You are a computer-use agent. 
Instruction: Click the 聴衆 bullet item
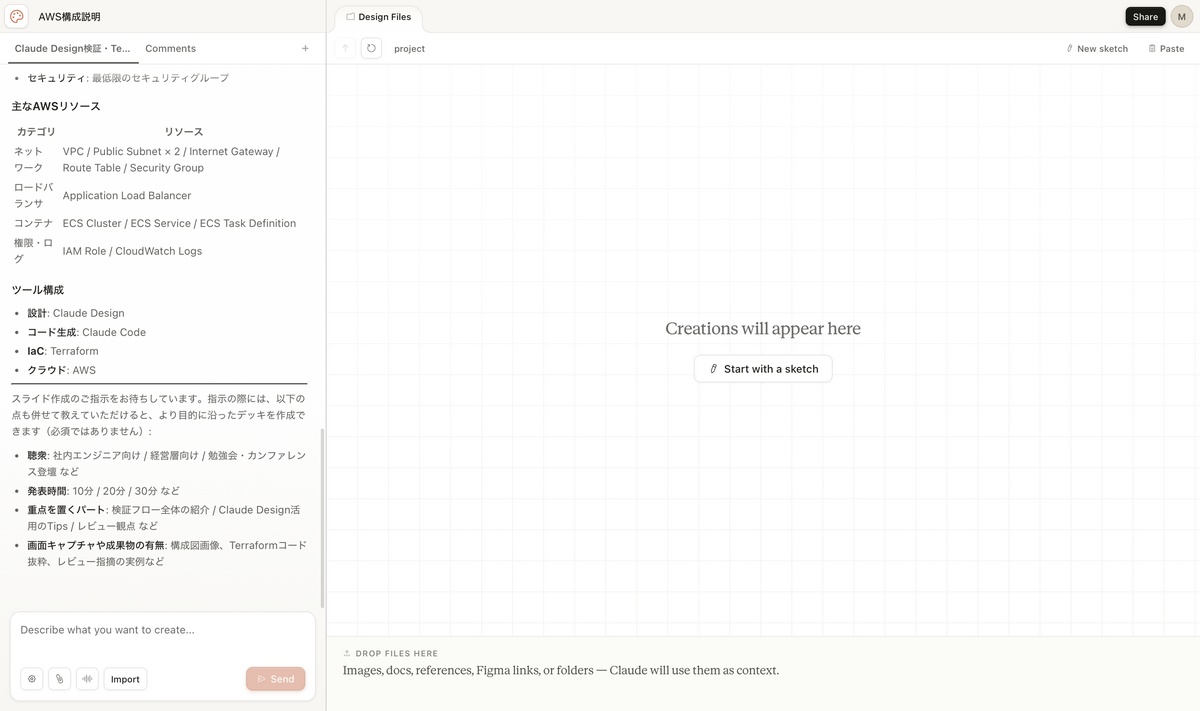[166, 463]
